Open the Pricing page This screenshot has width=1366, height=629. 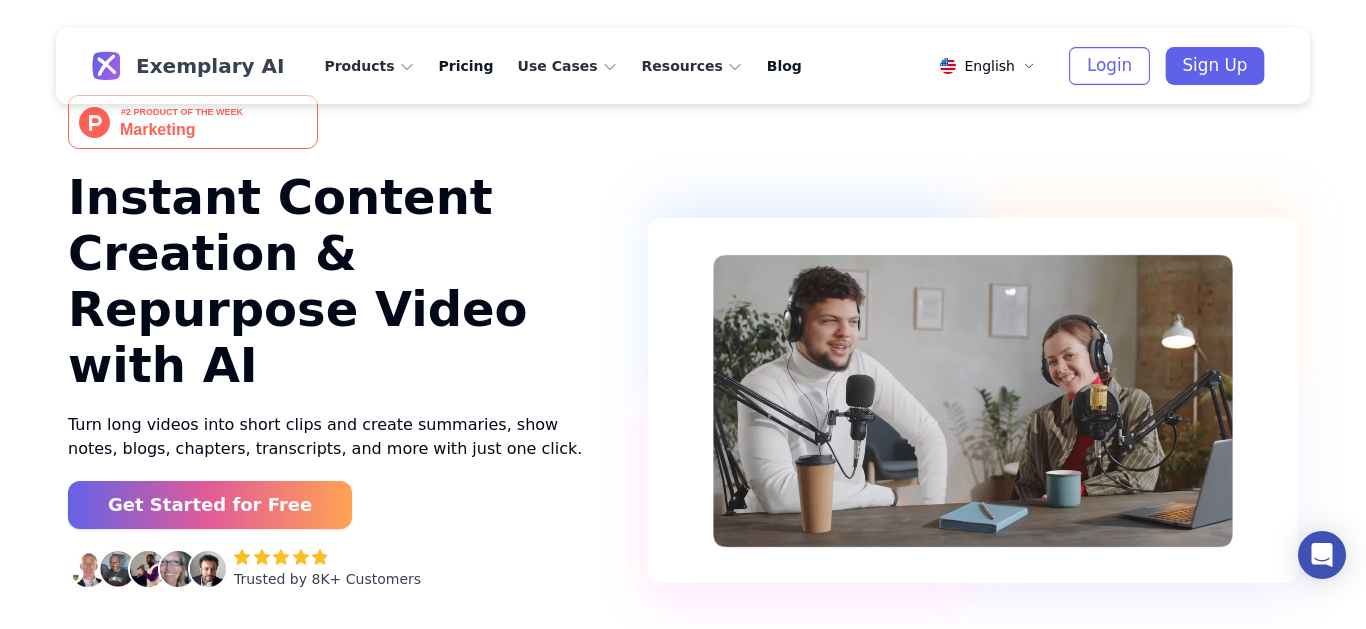tap(466, 66)
